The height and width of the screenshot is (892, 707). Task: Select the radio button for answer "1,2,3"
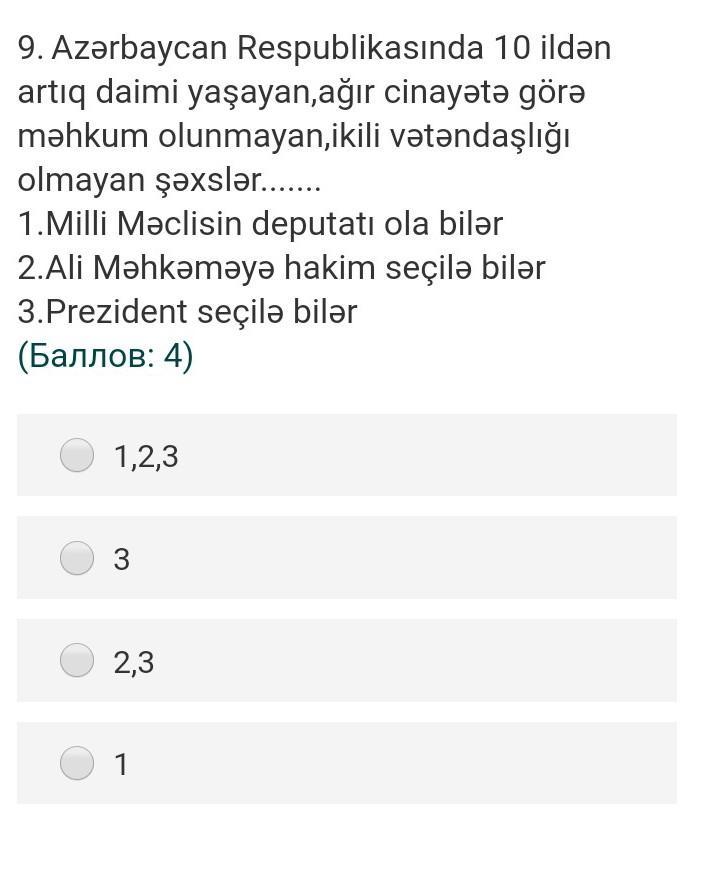(77, 455)
